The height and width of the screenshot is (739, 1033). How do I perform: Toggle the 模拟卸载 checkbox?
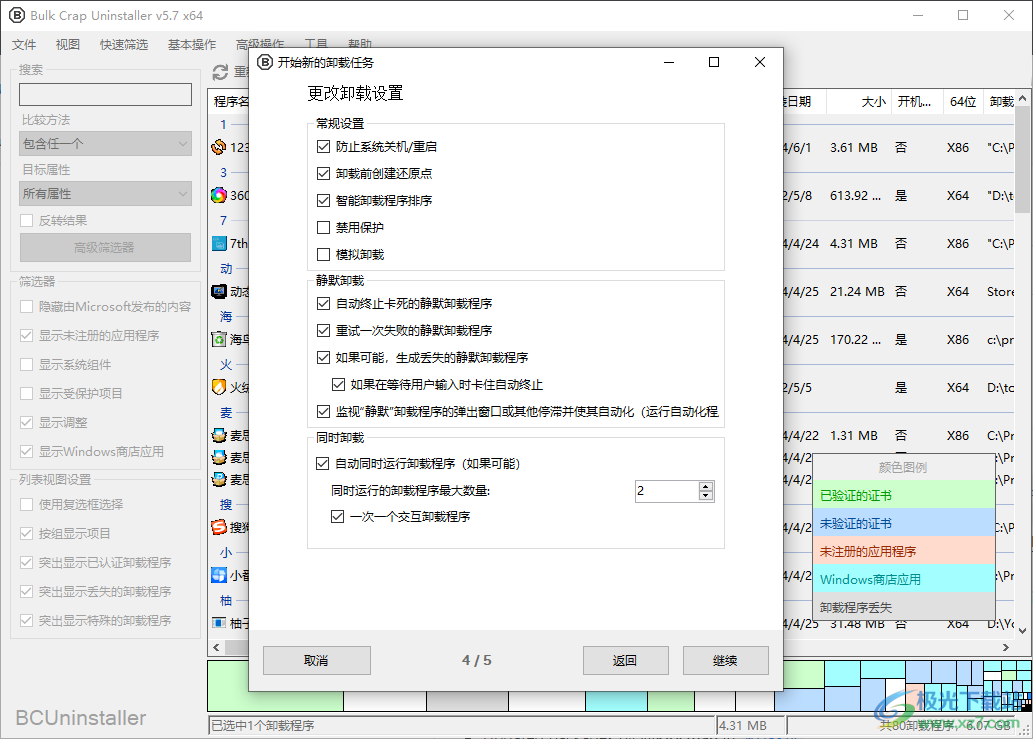tap(323, 254)
